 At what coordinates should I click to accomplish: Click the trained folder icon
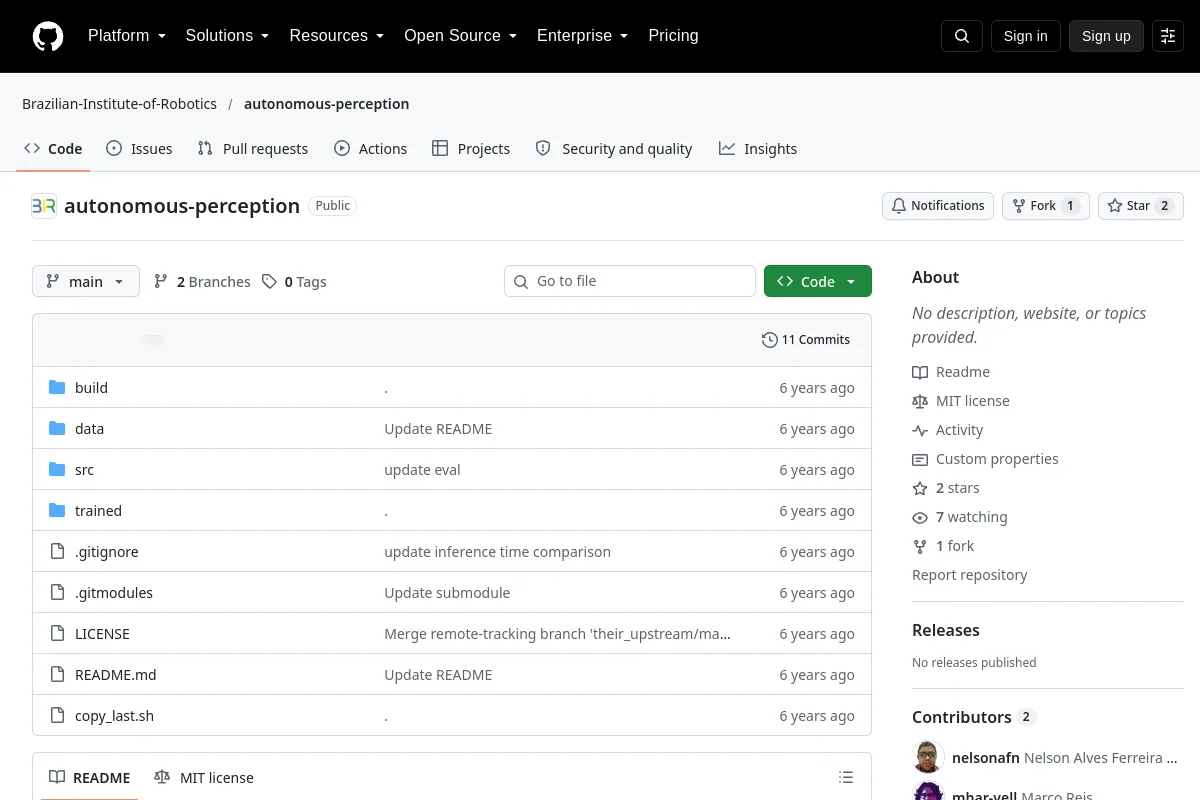57,511
